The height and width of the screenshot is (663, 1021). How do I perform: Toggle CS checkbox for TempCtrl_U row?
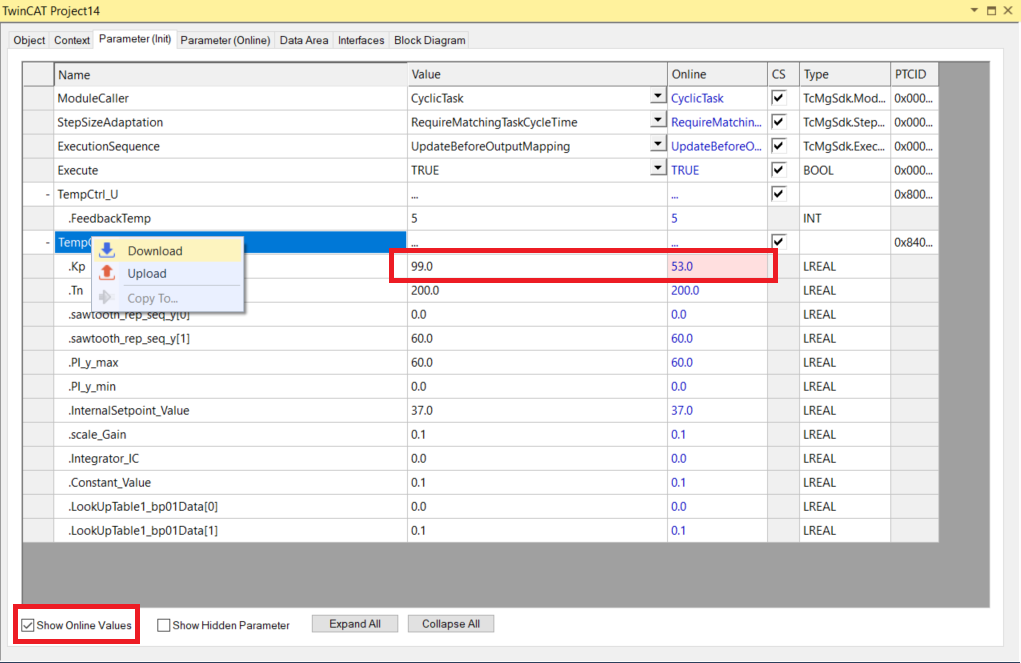click(x=778, y=194)
